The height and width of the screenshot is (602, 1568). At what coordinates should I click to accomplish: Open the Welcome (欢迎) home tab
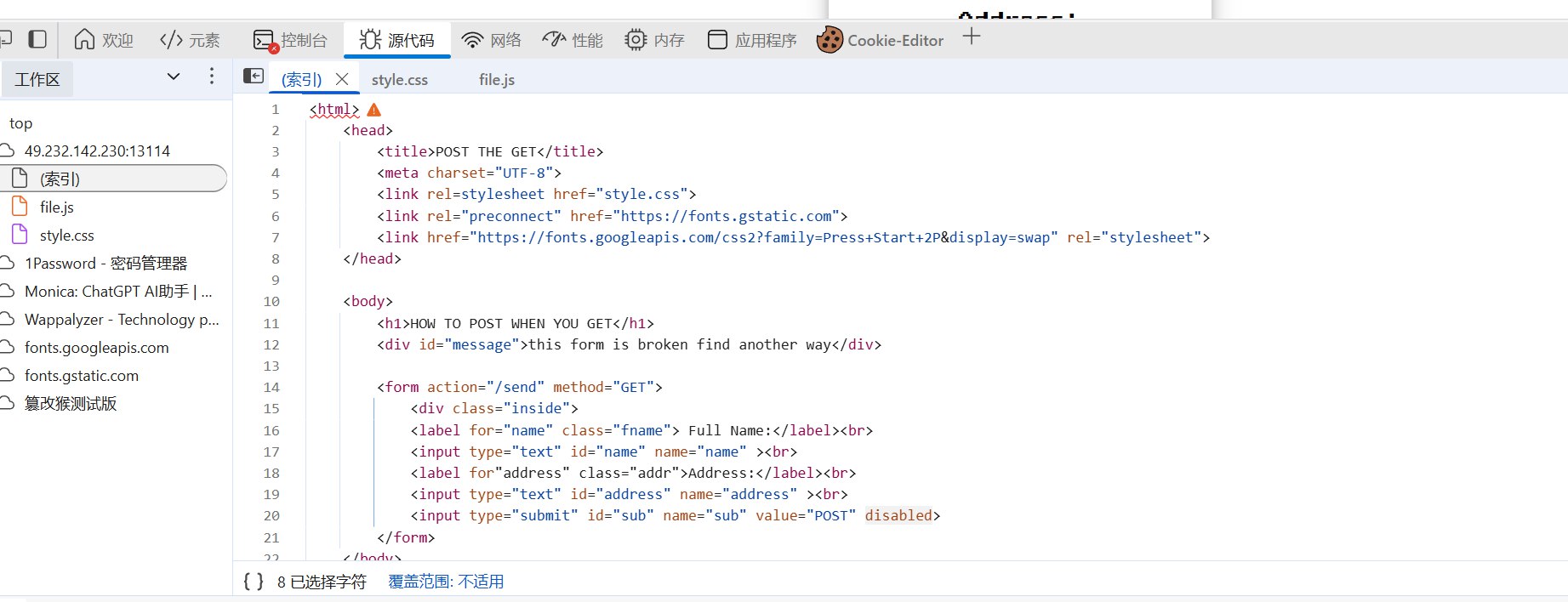pos(104,40)
